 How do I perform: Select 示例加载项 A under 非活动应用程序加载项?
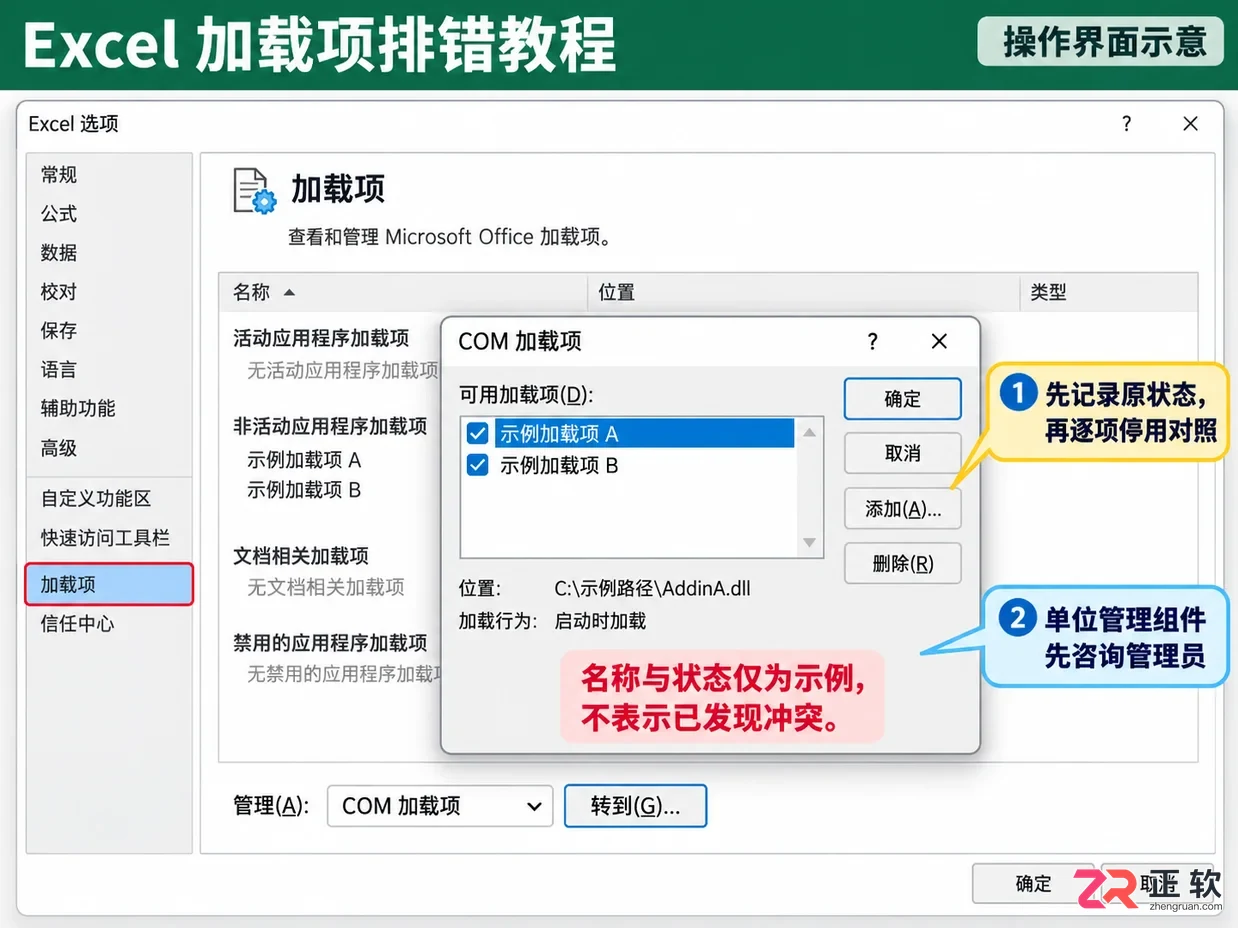click(x=304, y=461)
